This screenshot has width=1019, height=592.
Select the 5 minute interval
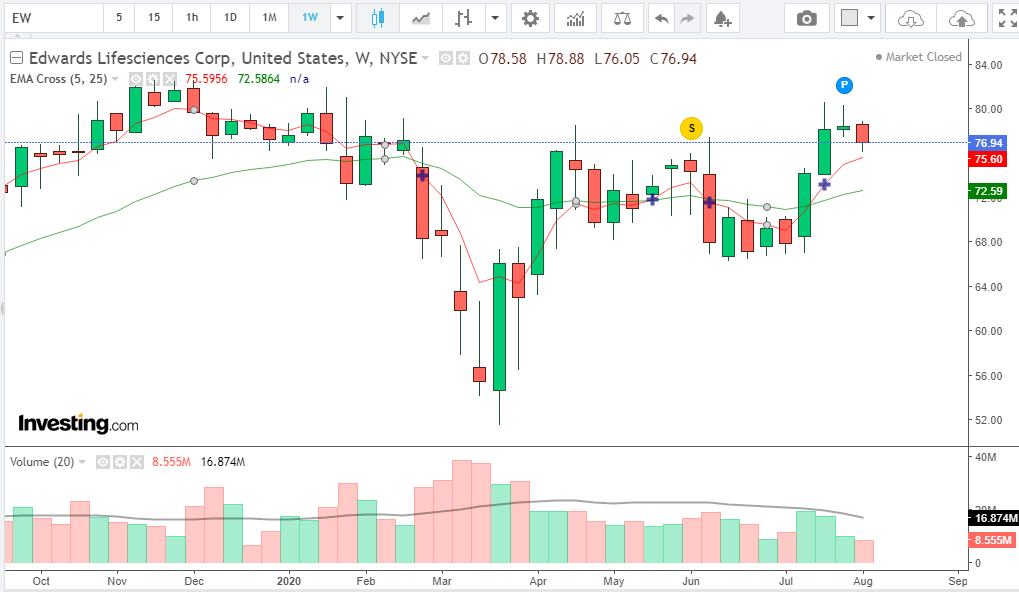(119, 18)
